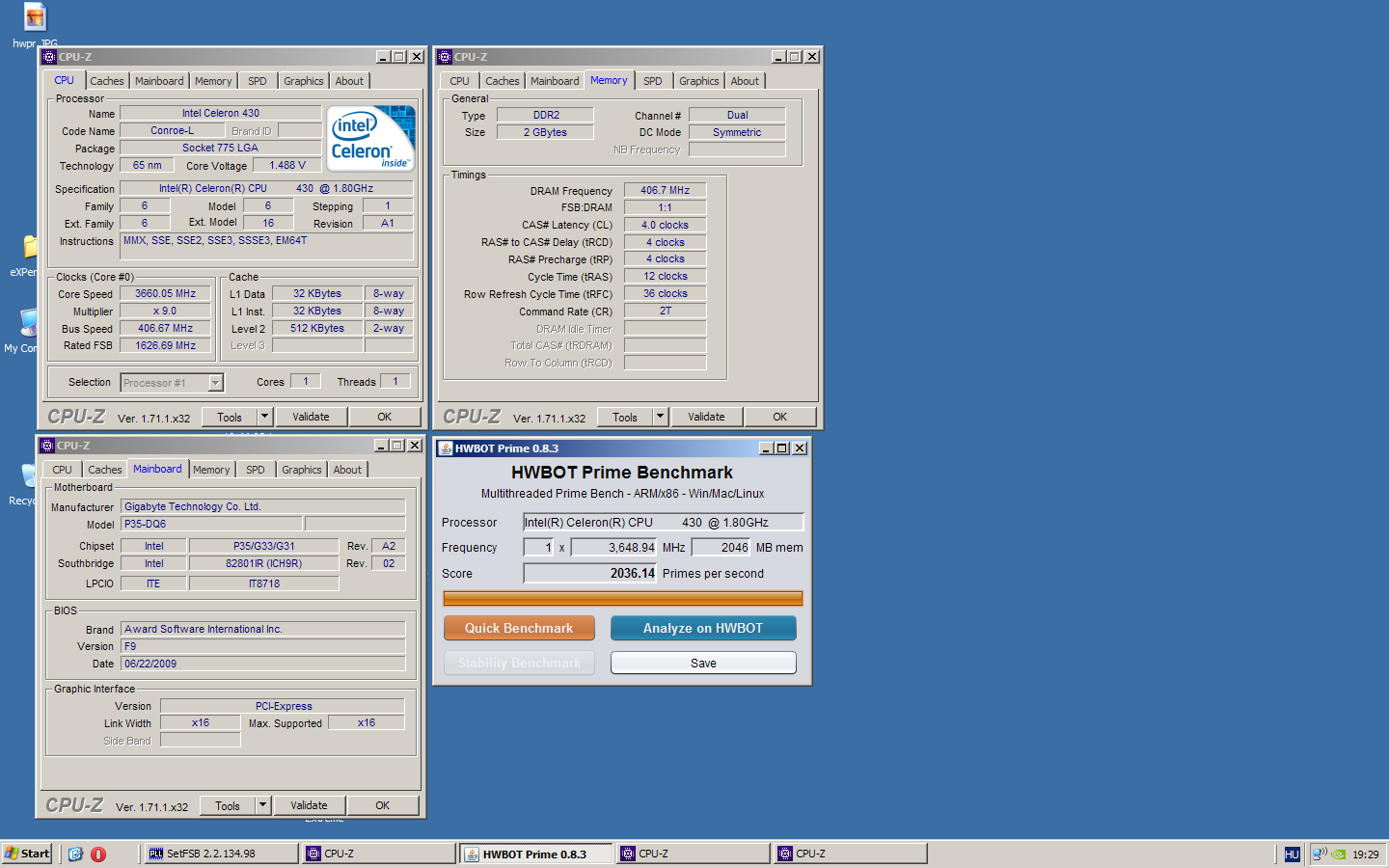Click HWBOT memory field 2046

(722, 547)
